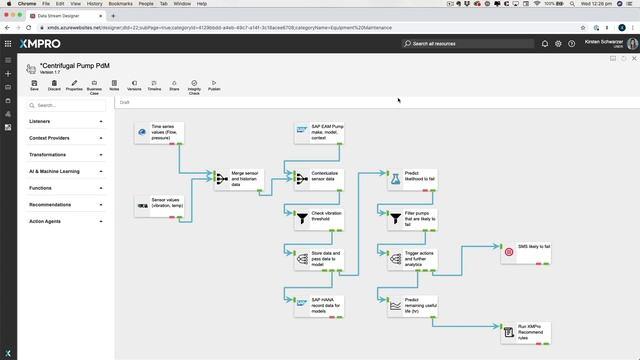The width and height of the screenshot is (640, 360).
Task: Open the Business Case tool
Action: [x=94, y=87]
